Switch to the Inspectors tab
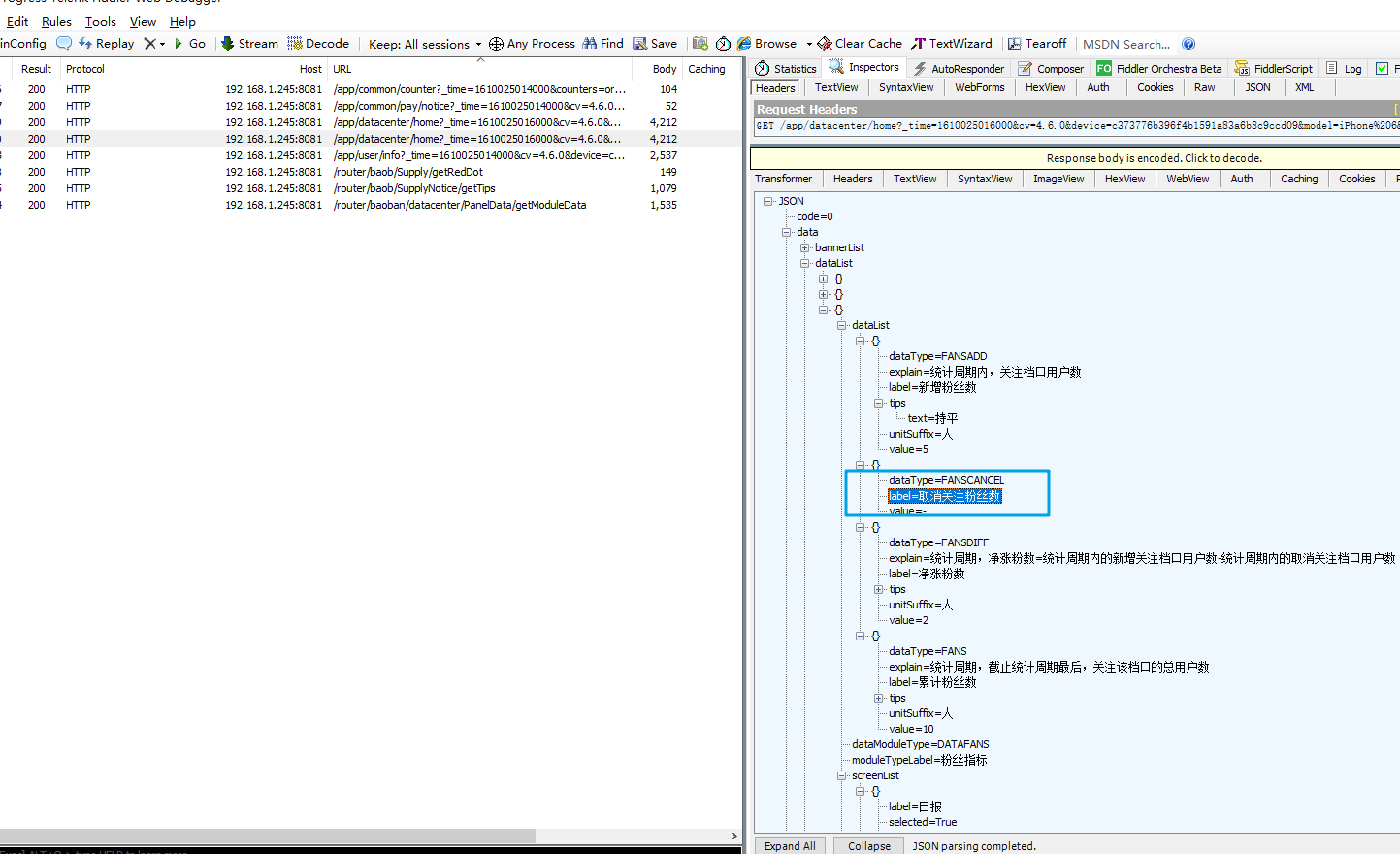 click(864, 67)
